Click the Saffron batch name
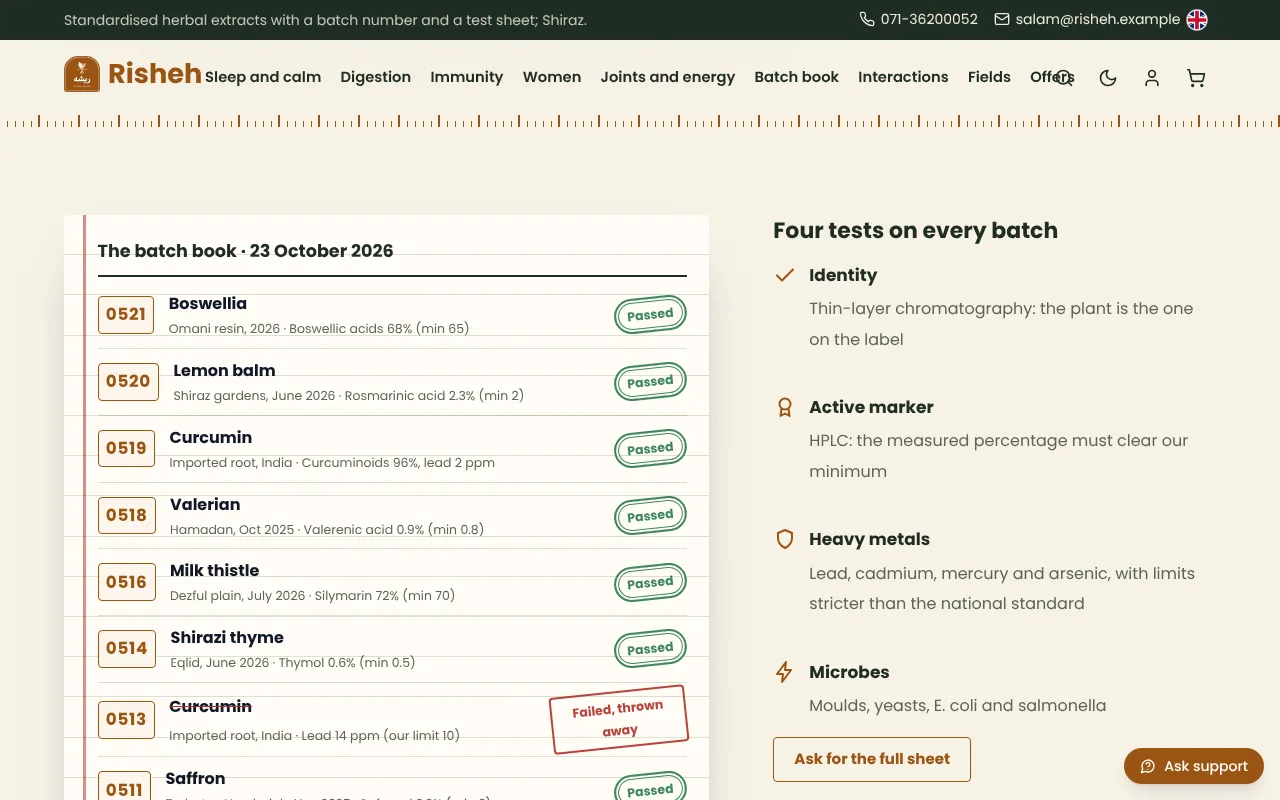 [x=195, y=778]
